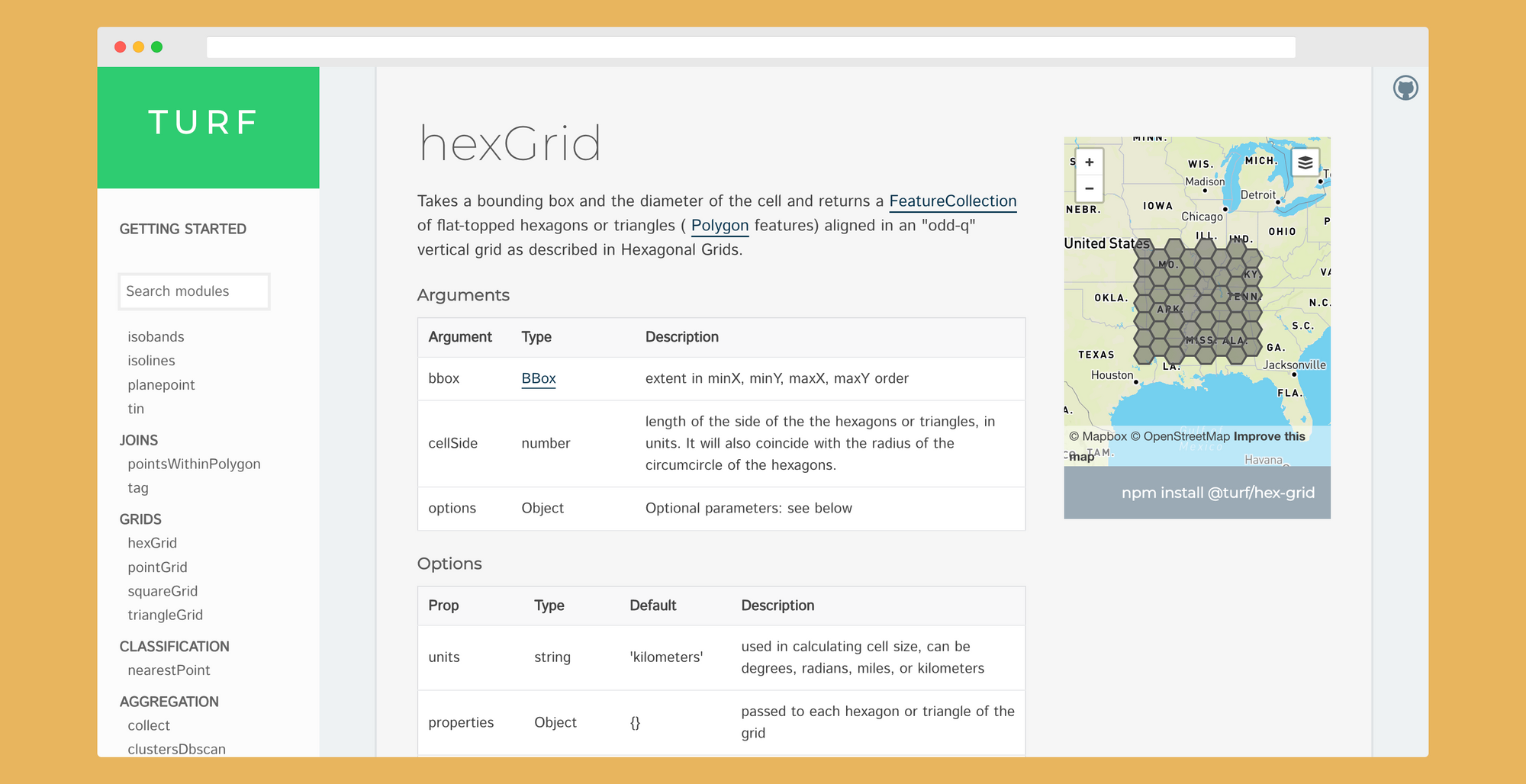Zoom in on the map
The height and width of the screenshot is (784, 1526).
(x=1089, y=162)
